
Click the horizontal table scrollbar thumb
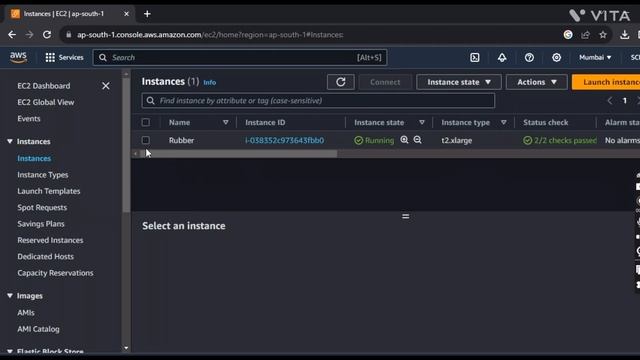pos(239,153)
